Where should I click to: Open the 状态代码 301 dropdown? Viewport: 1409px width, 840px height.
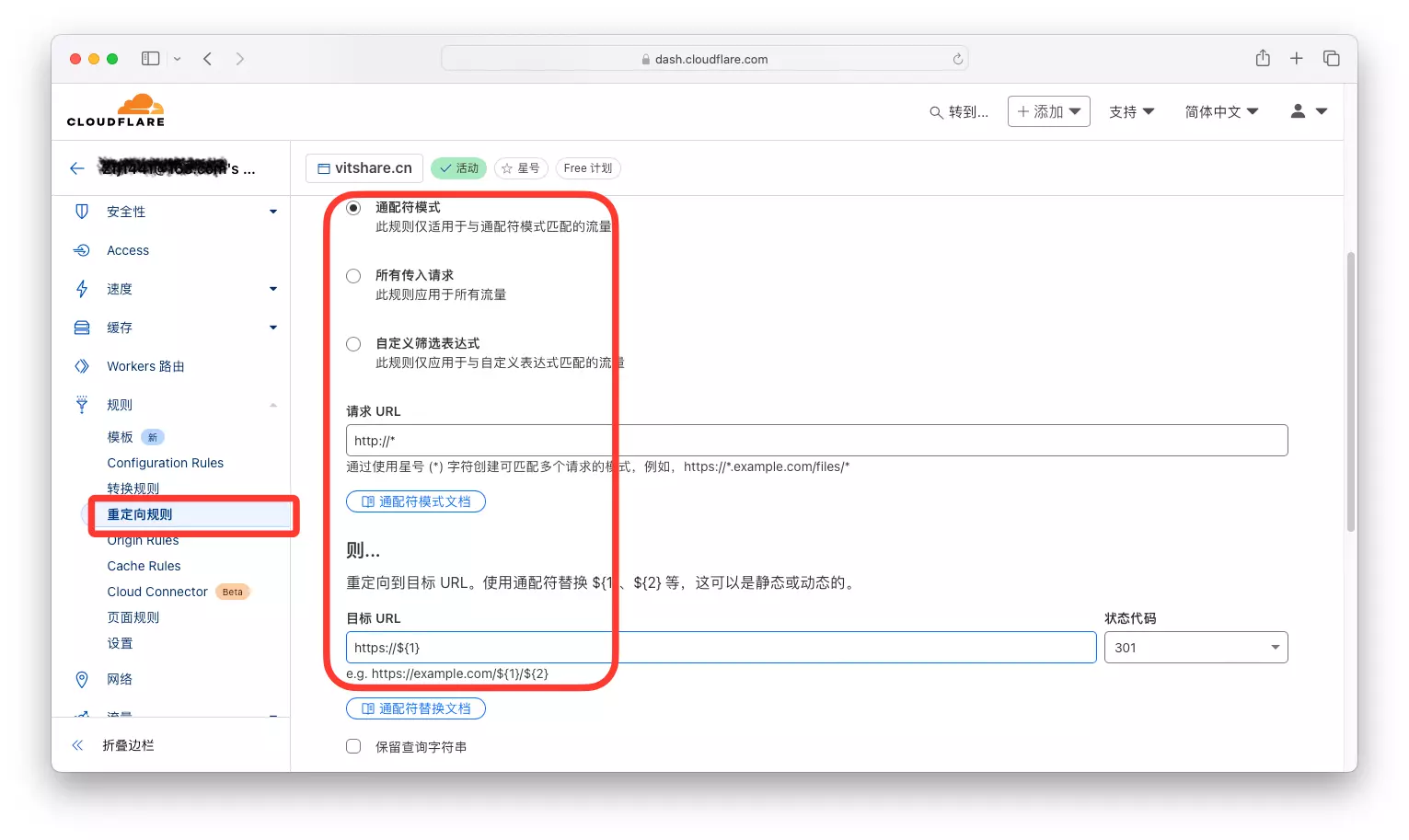[x=1195, y=648]
